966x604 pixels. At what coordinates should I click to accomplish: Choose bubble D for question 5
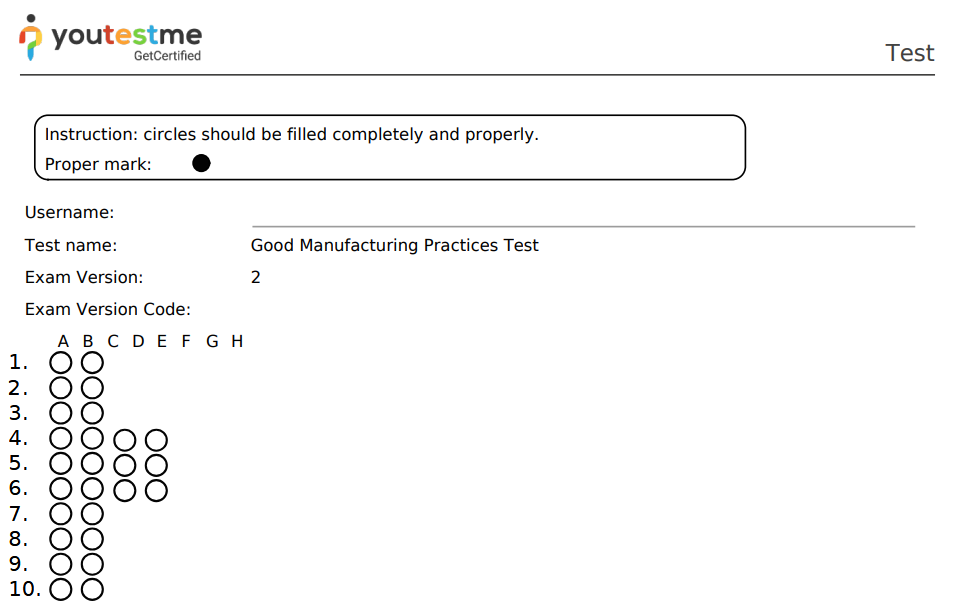pos(156,464)
